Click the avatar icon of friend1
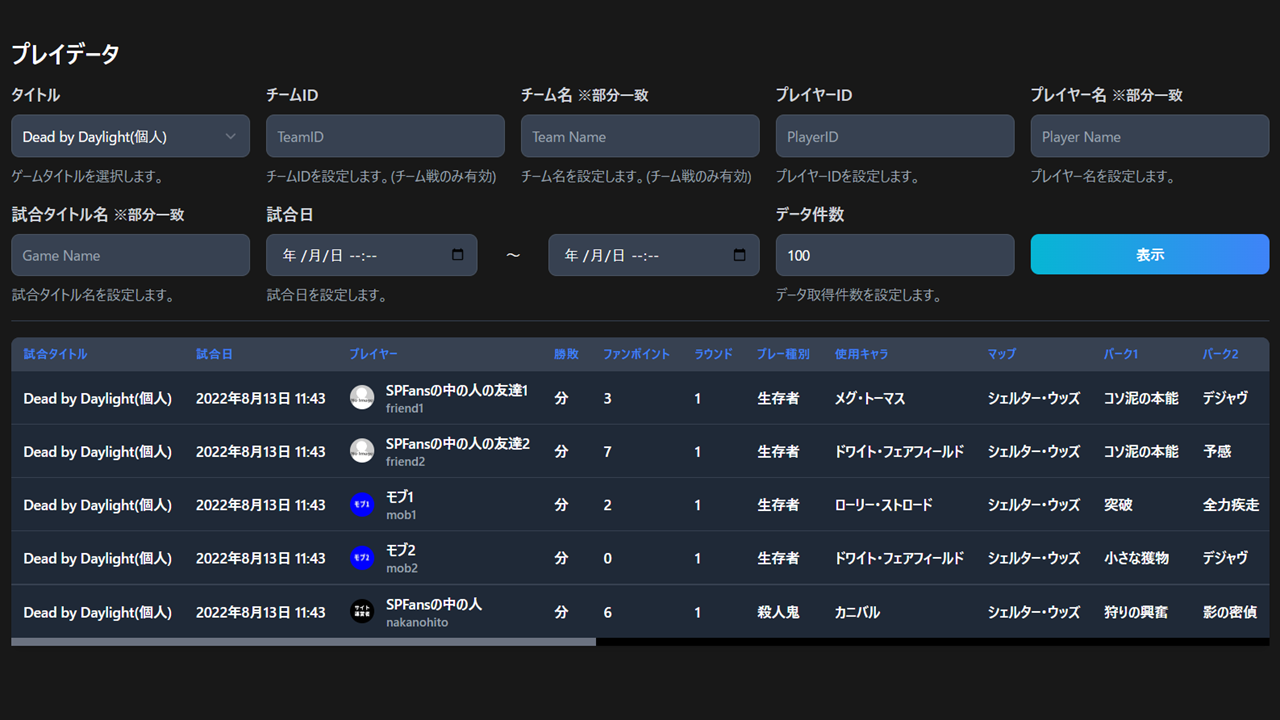Screen dimensions: 1280x720 361,398
